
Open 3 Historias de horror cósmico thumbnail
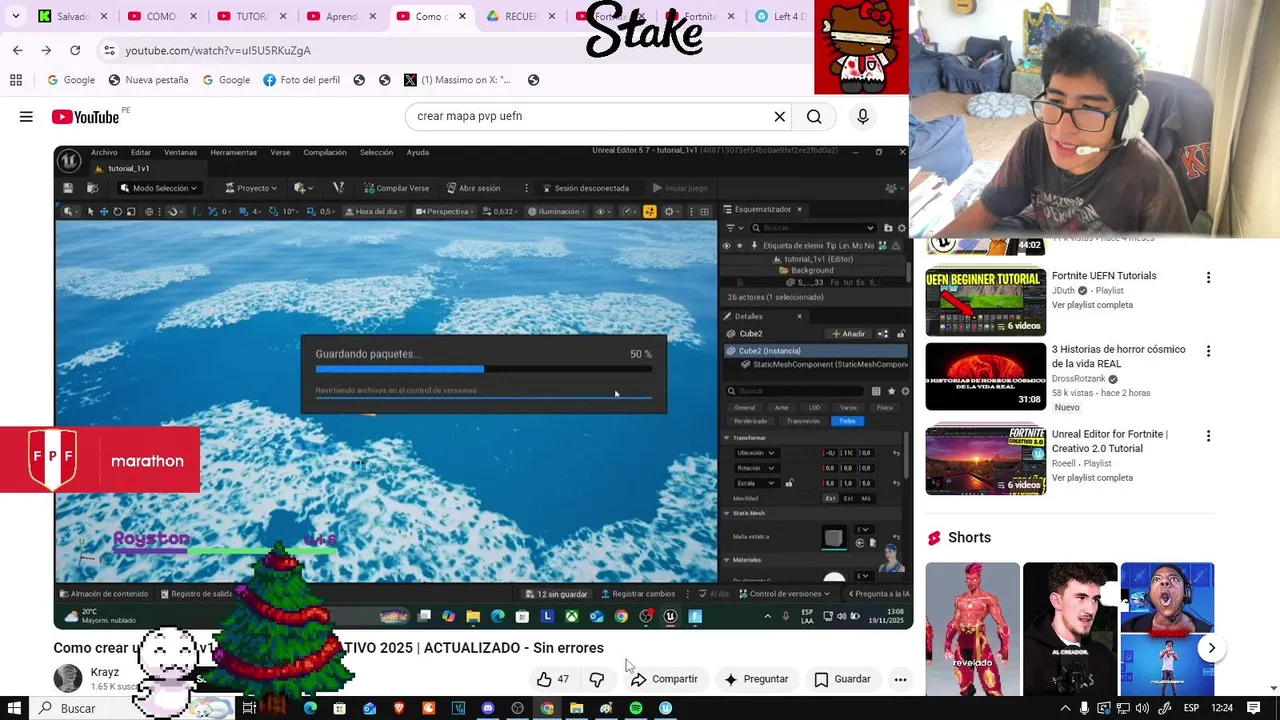(985, 376)
